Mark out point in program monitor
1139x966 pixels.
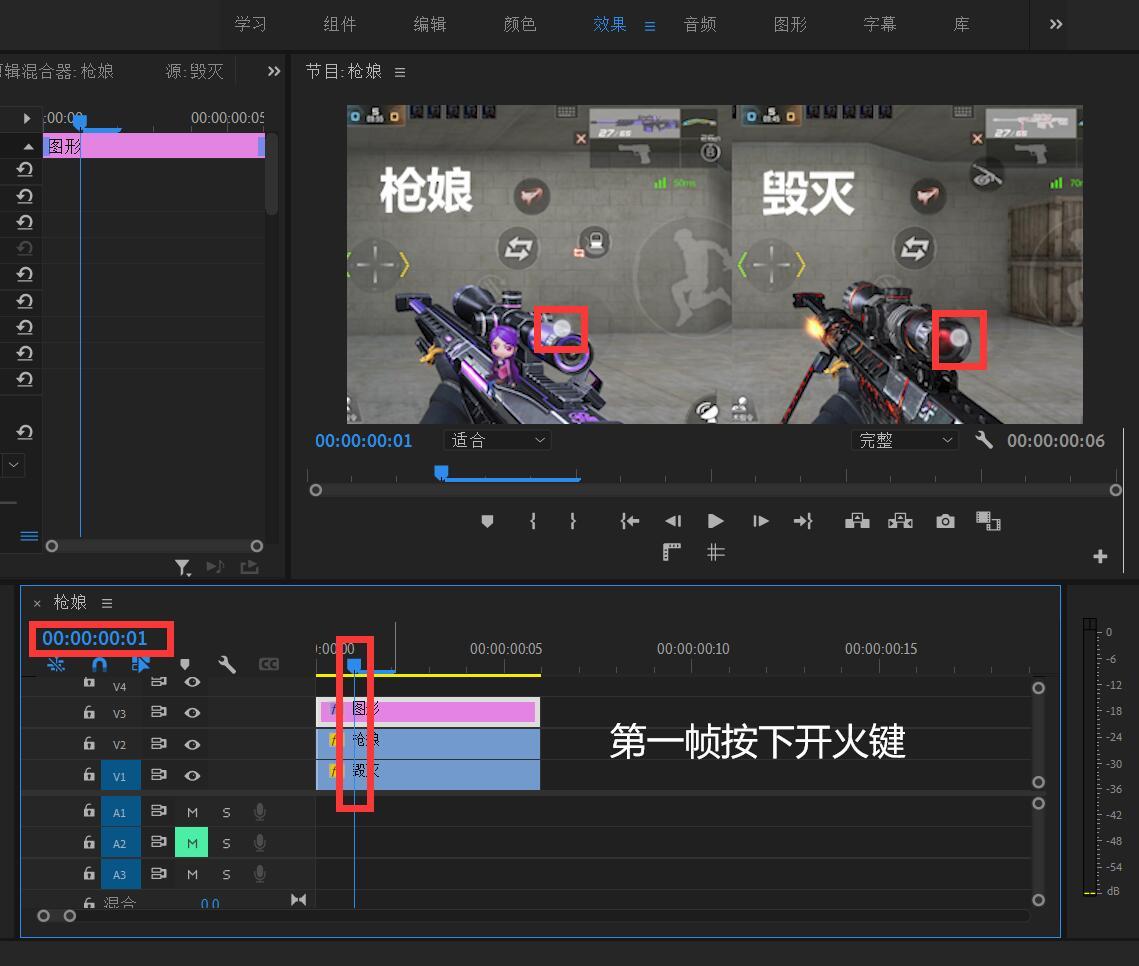pyautogui.click(x=573, y=521)
